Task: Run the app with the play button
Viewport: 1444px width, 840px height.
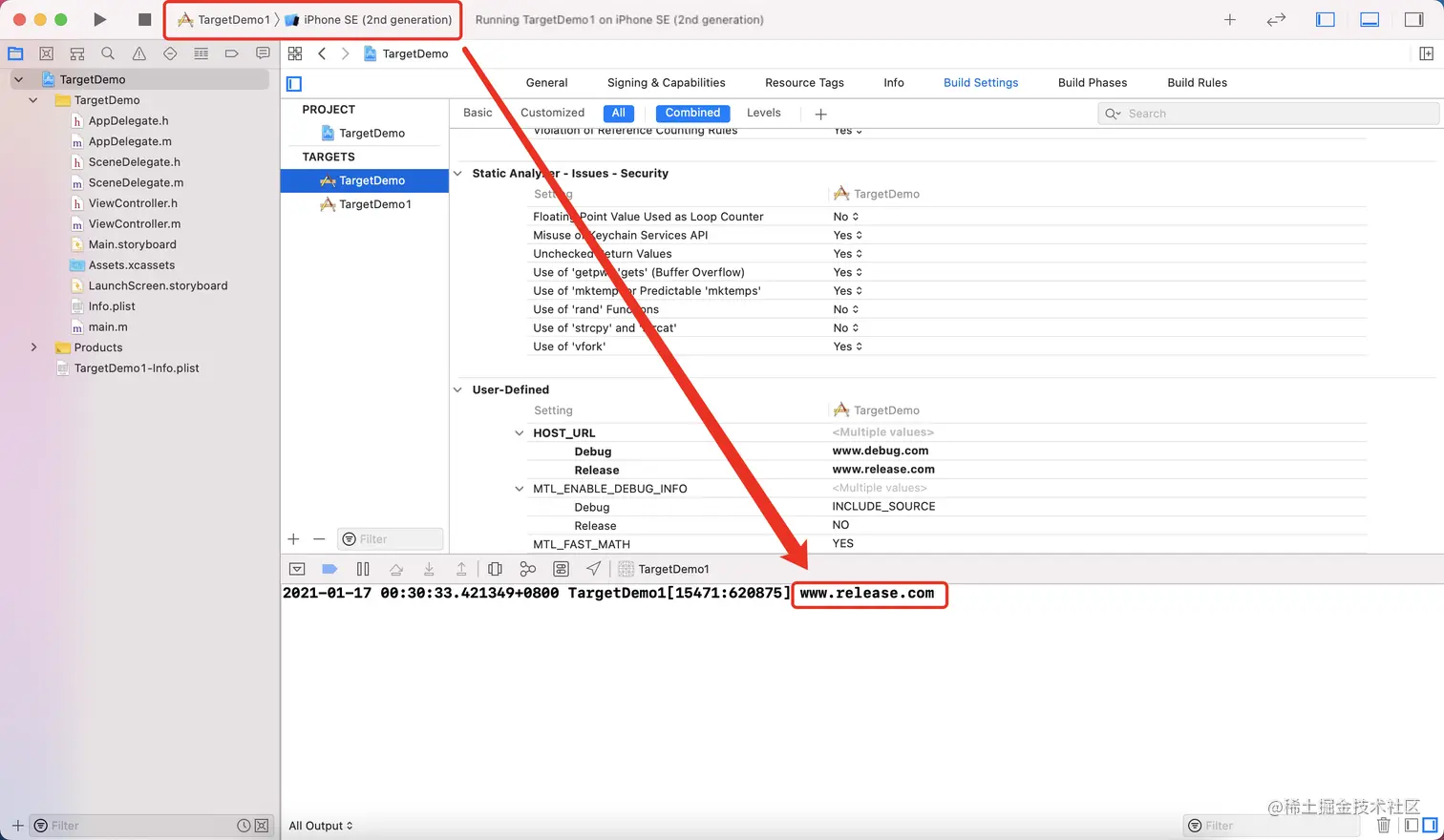Action: tap(99, 19)
